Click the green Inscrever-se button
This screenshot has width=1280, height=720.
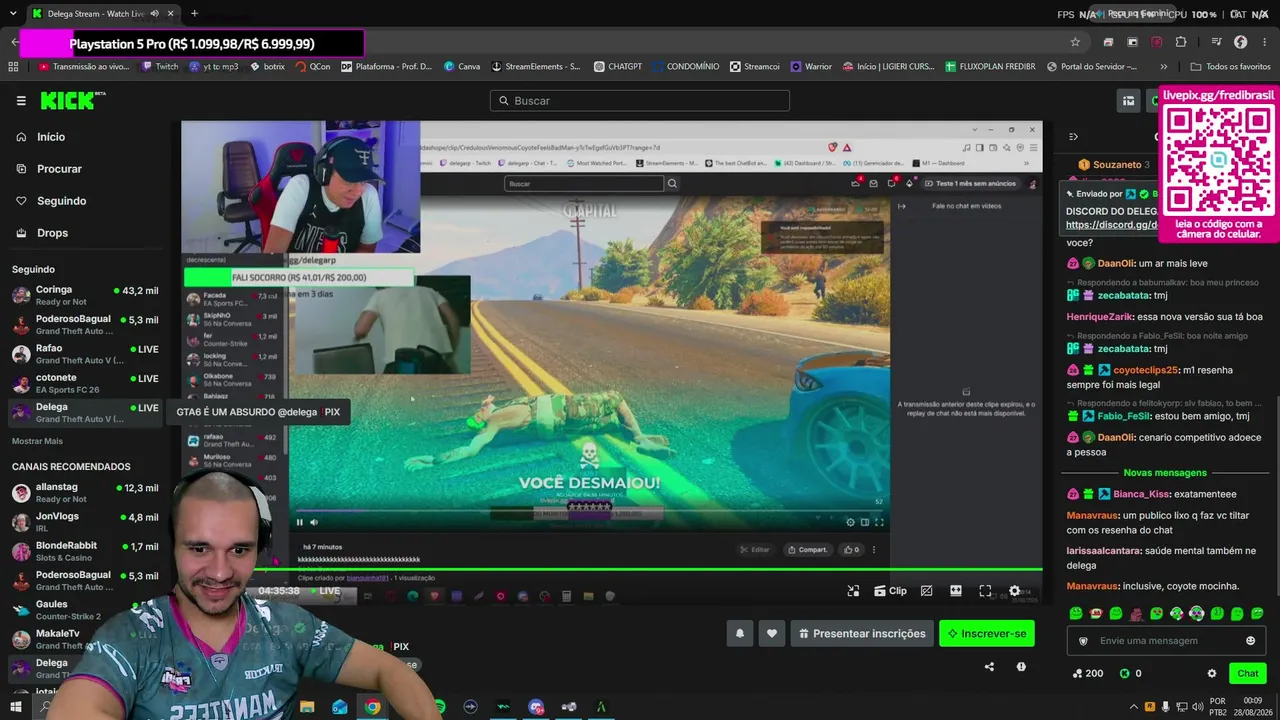coord(987,633)
